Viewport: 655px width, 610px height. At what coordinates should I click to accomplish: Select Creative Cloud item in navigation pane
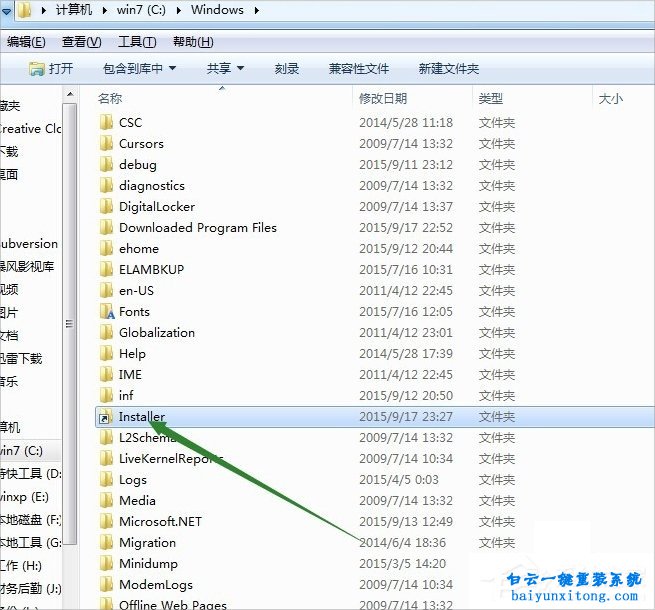(30, 129)
